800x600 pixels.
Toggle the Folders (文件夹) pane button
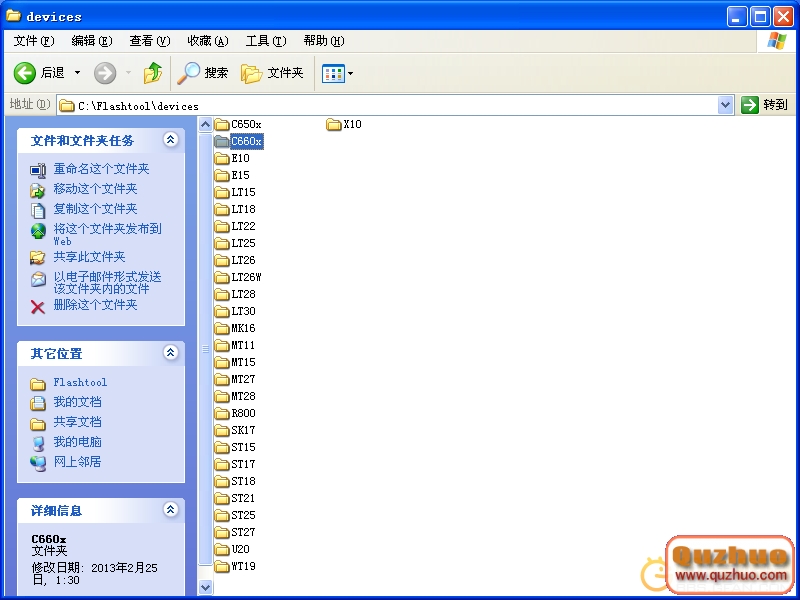pyautogui.click(x=272, y=73)
